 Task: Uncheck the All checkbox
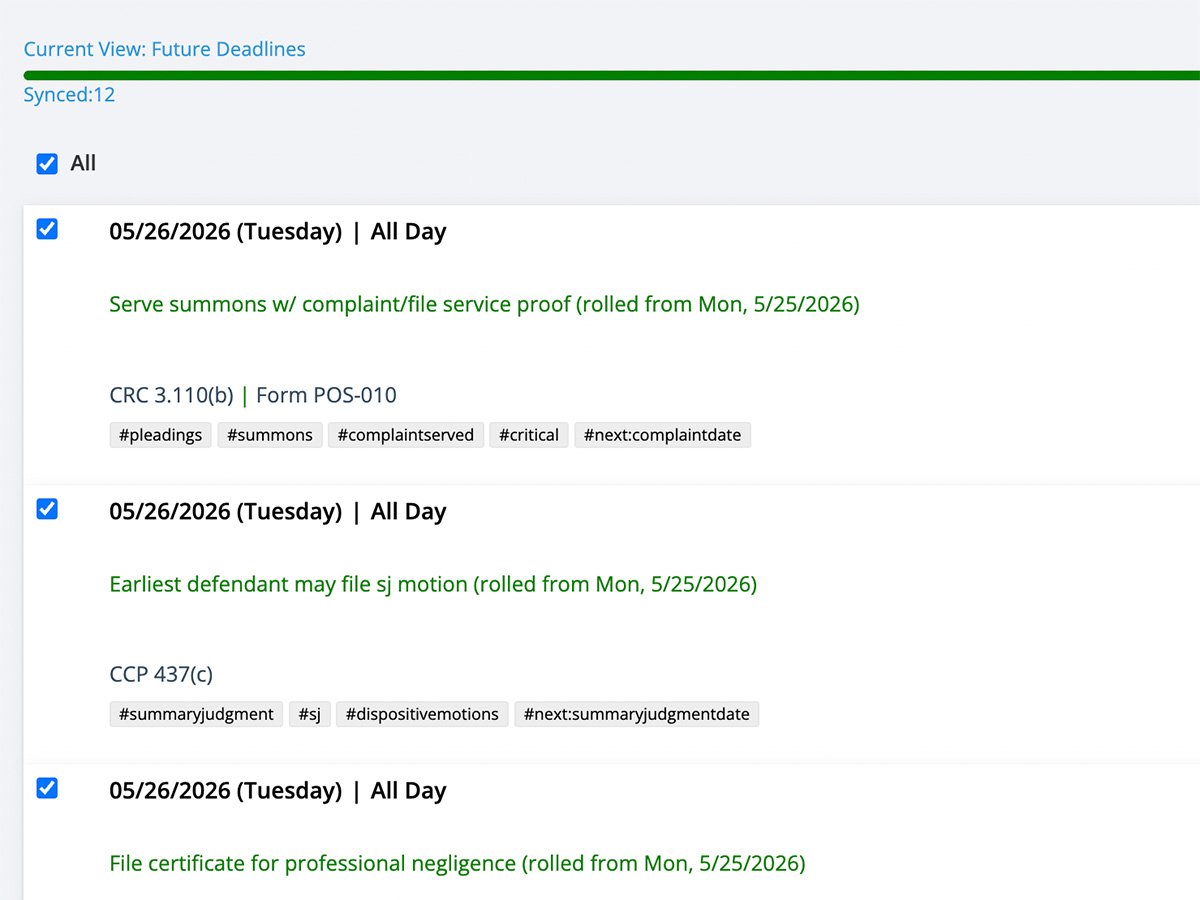(x=47, y=164)
